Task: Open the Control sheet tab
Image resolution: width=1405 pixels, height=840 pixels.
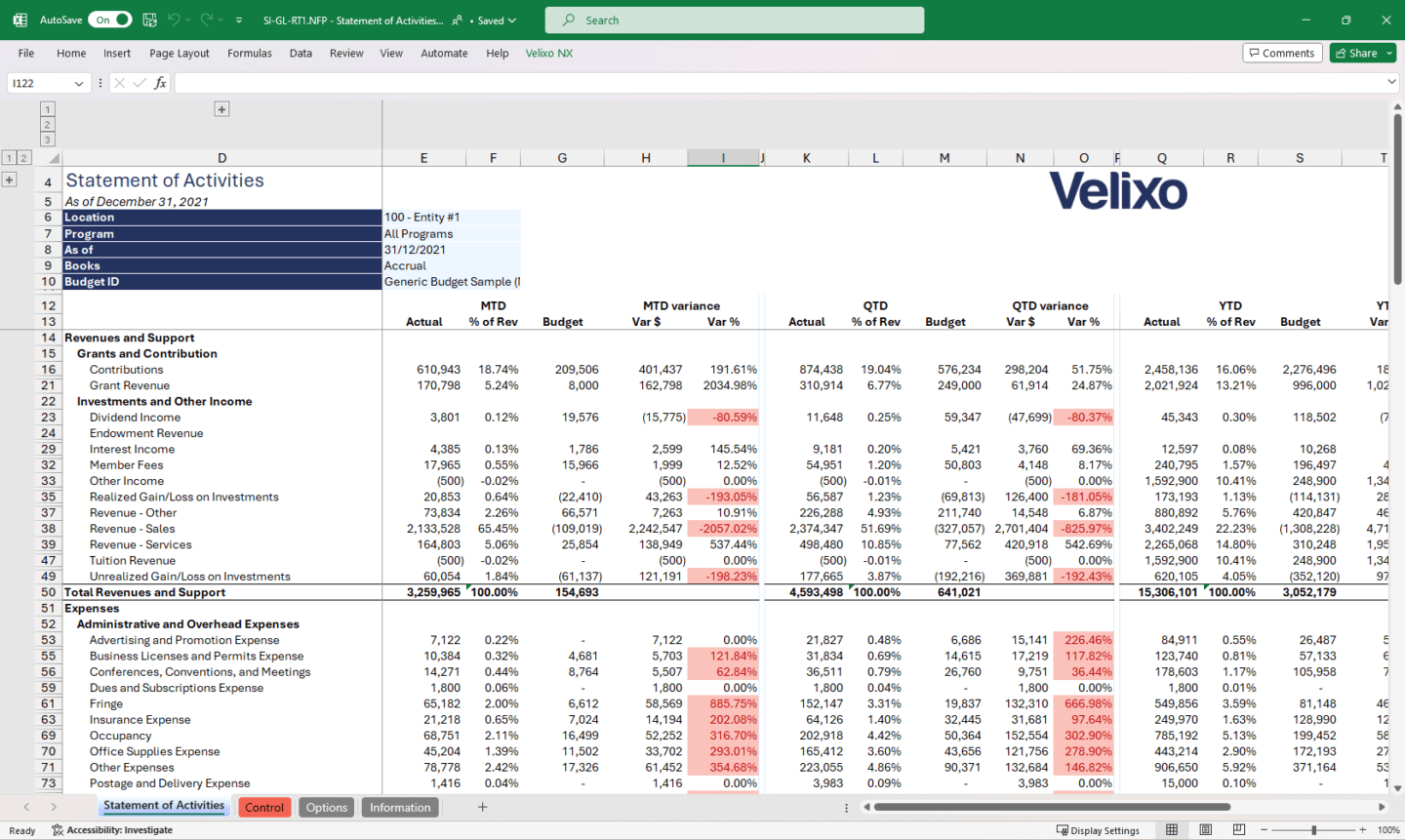Action: 263,807
